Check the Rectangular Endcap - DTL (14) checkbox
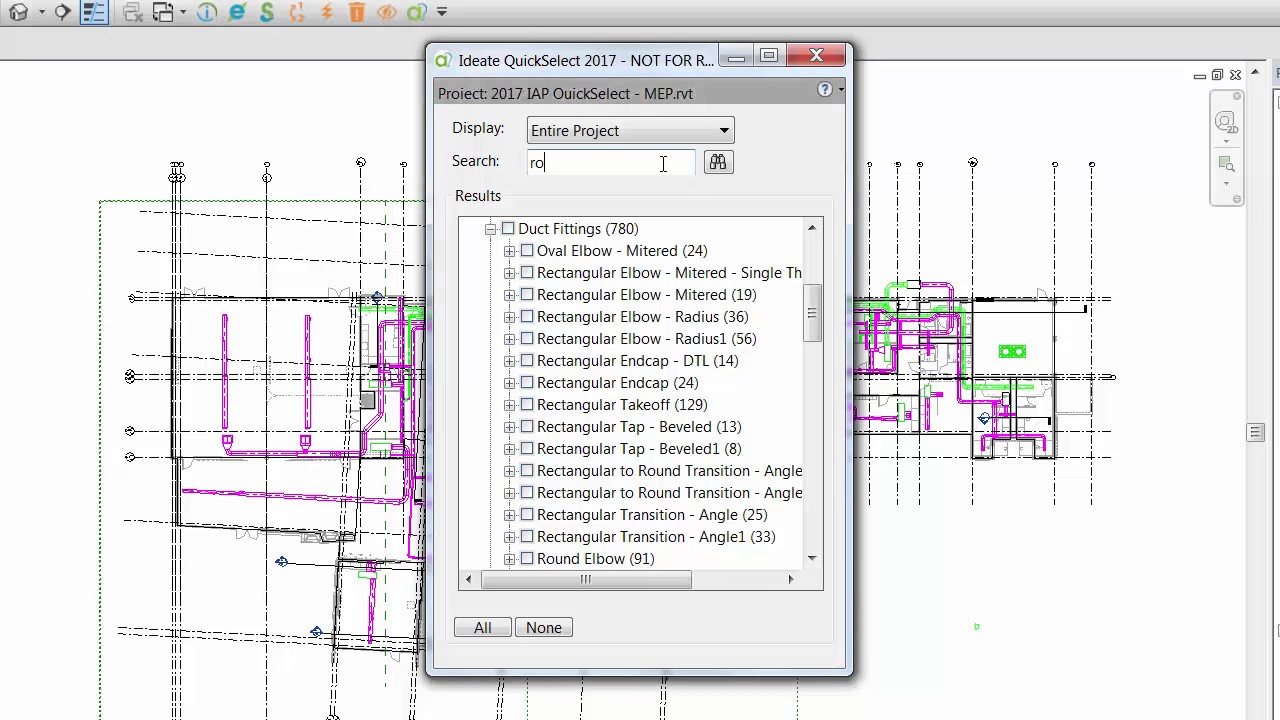Screen dimensions: 1280x720 click(x=527, y=361)
